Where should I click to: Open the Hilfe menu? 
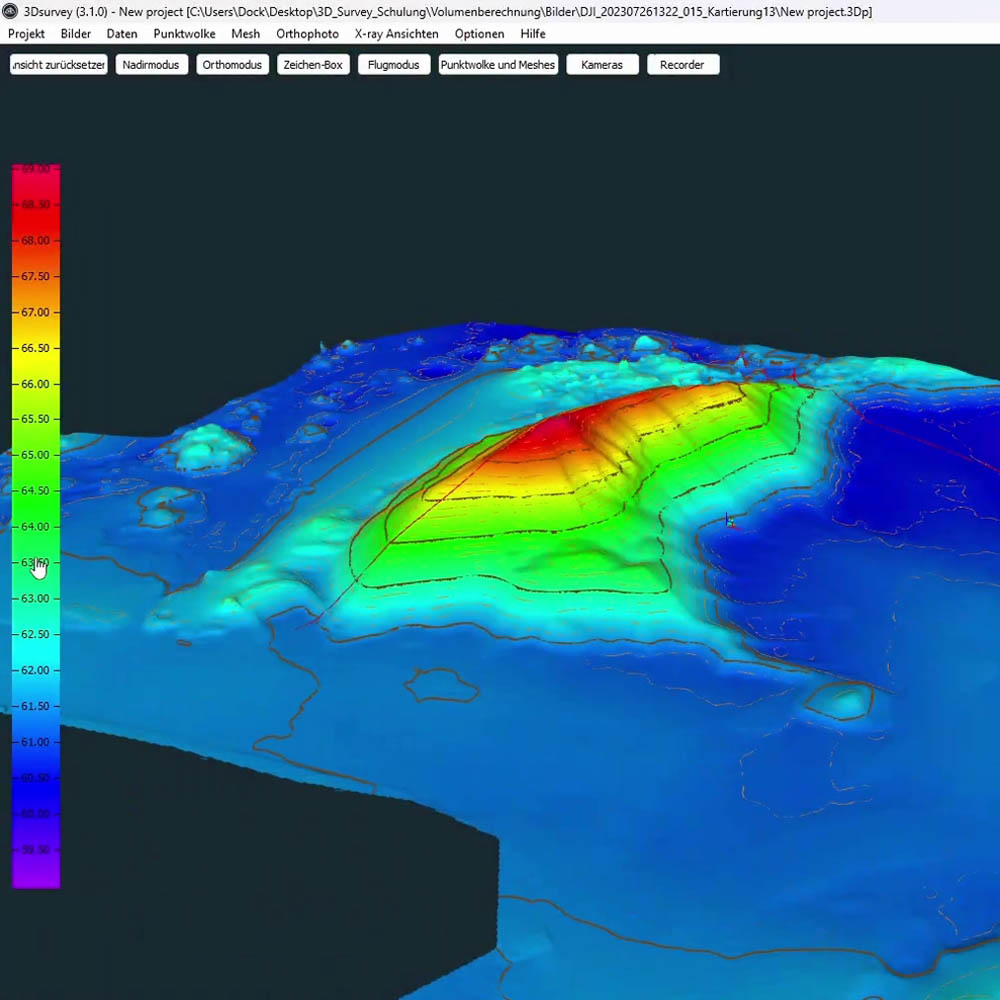[x=533, y=34]
